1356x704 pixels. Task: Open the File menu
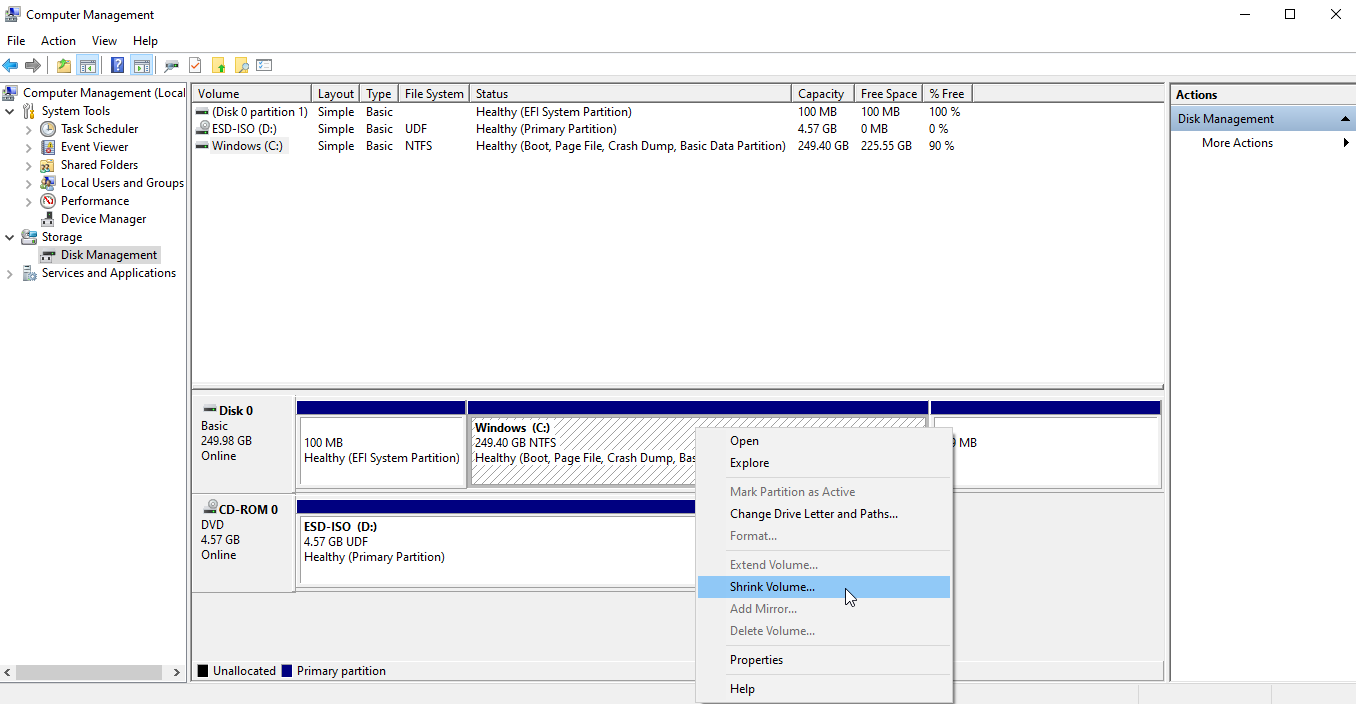pos(16,41)
